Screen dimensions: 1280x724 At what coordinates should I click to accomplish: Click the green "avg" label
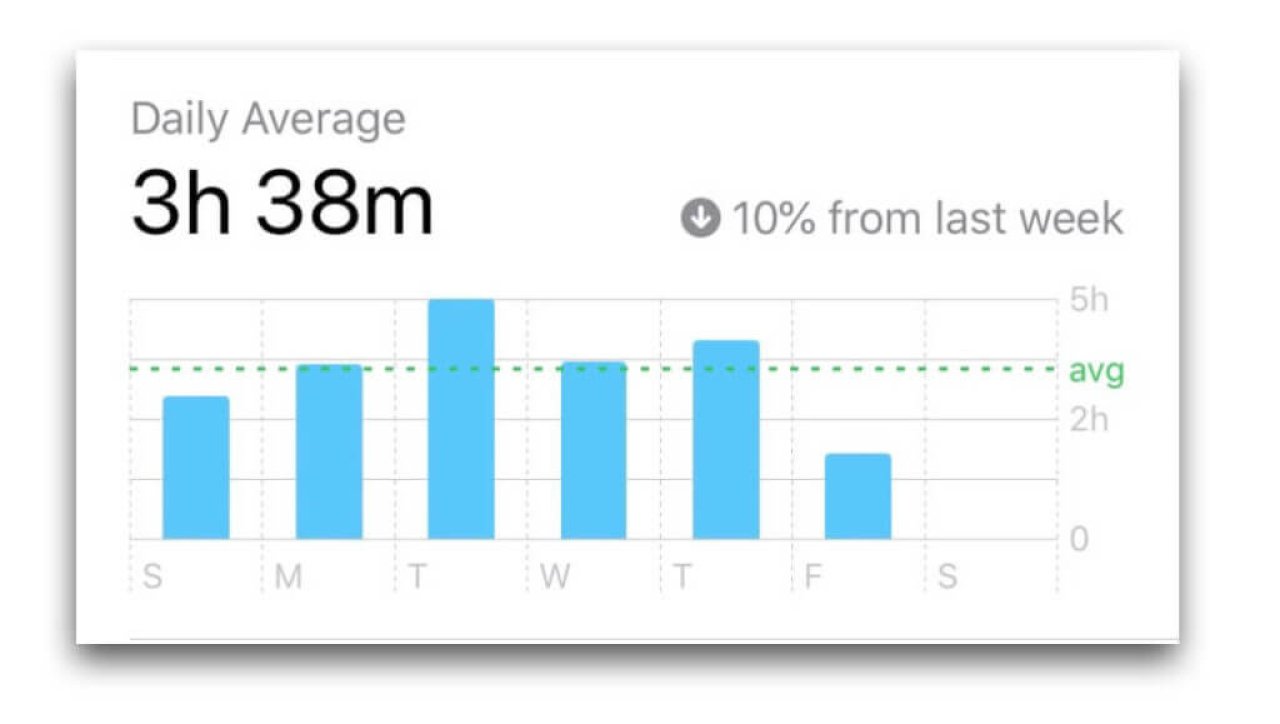point(1096,372)
